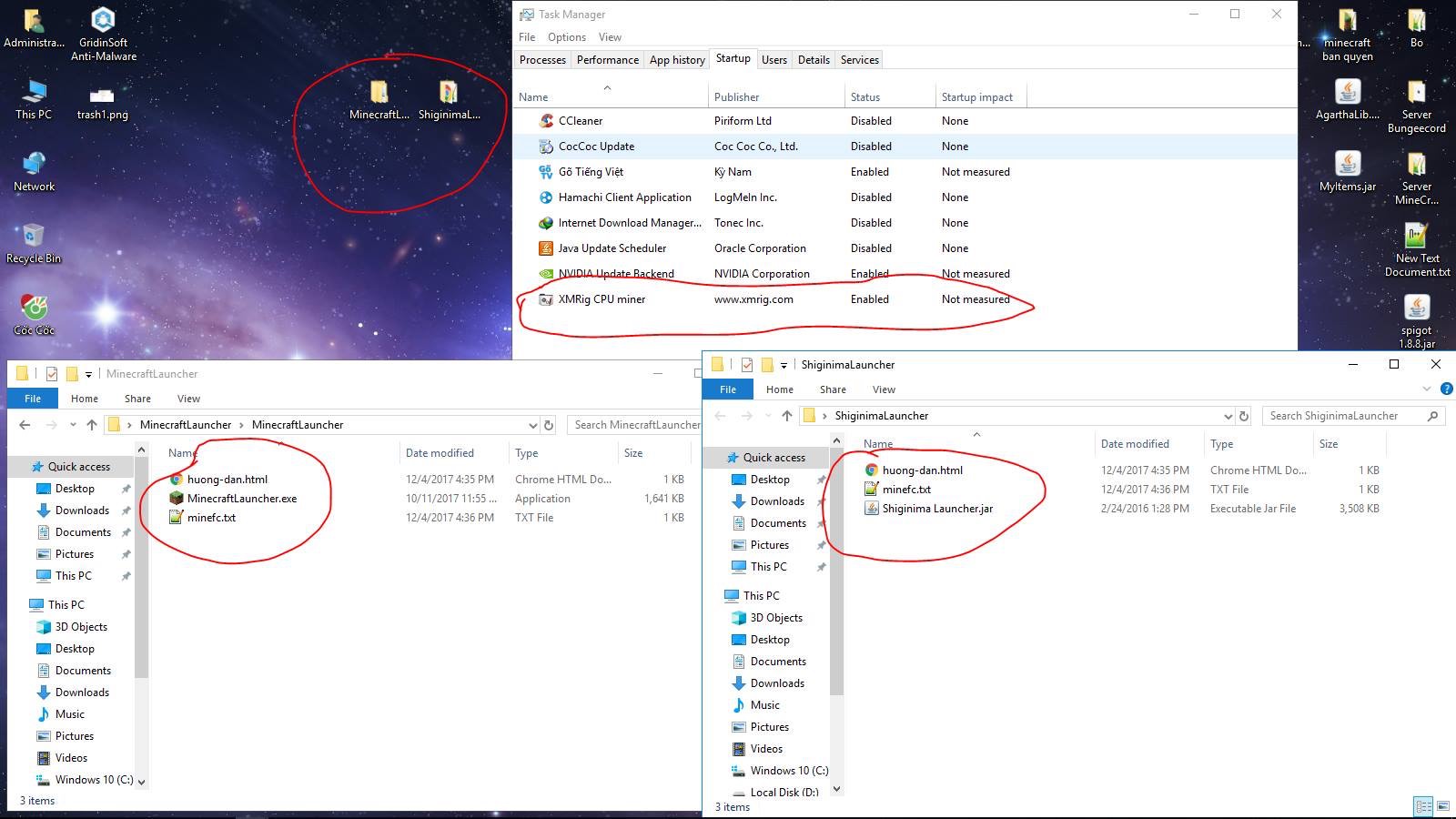Viewport: 1456px width, 819px height.
Task: Sort startup items by Publisher column
Action: click(x=777, y=97)
